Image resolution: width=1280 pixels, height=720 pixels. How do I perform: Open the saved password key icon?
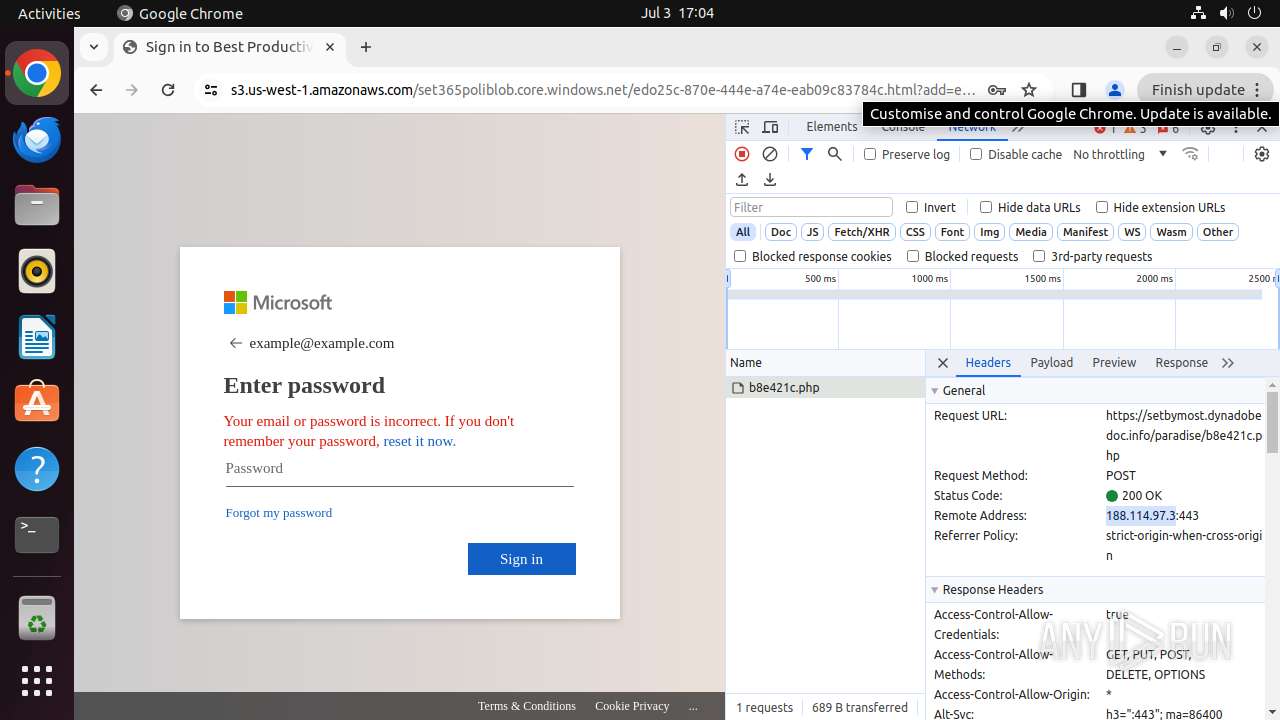point(996,90)
